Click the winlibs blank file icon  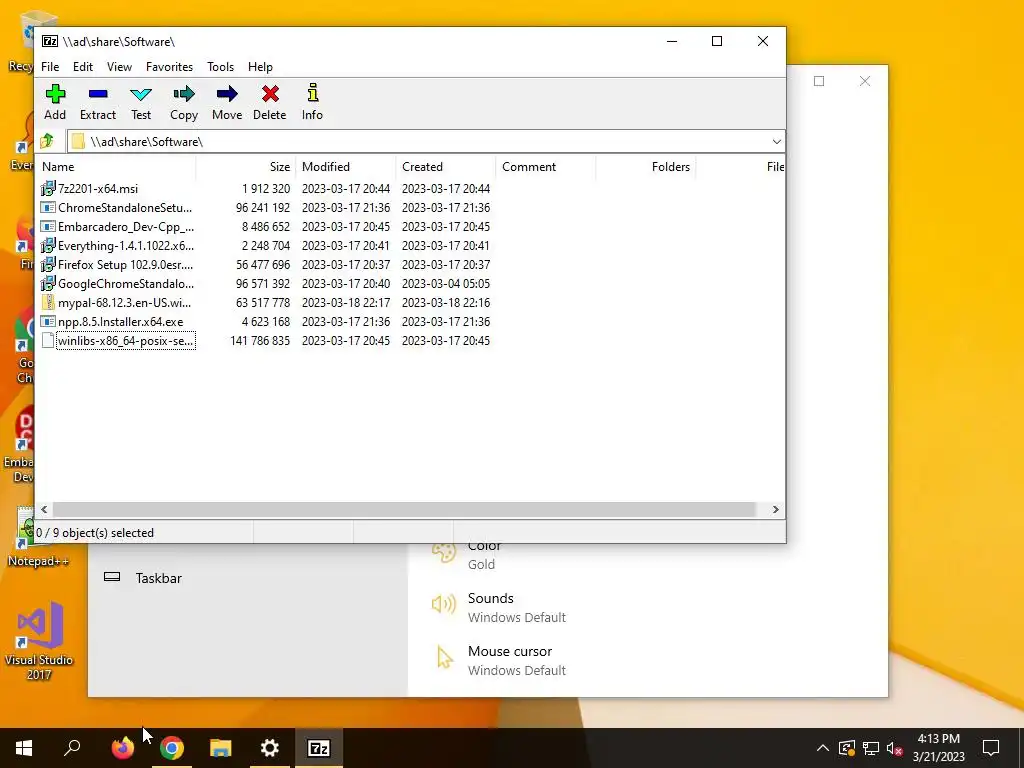pos(48,340)
